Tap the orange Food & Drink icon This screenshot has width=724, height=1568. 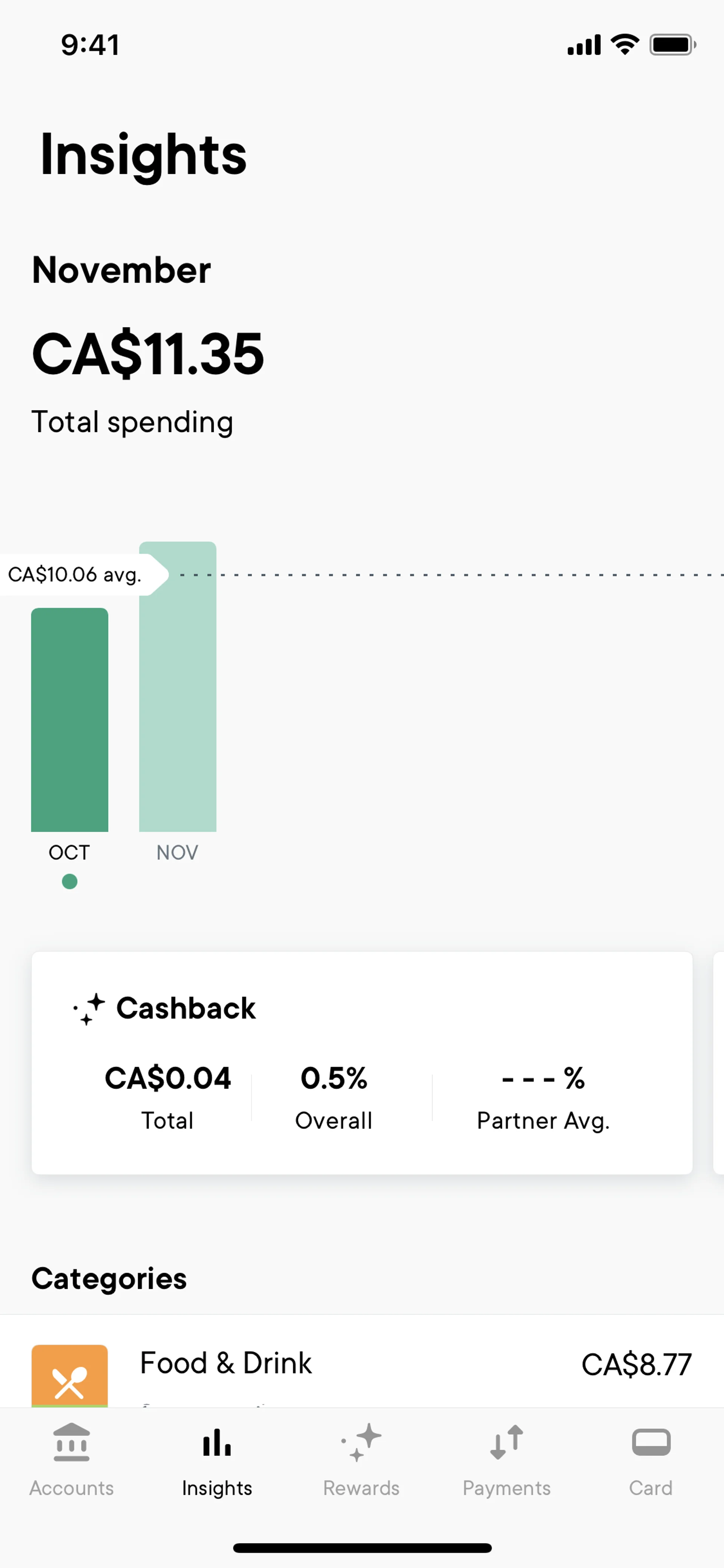coord(69,1376)
